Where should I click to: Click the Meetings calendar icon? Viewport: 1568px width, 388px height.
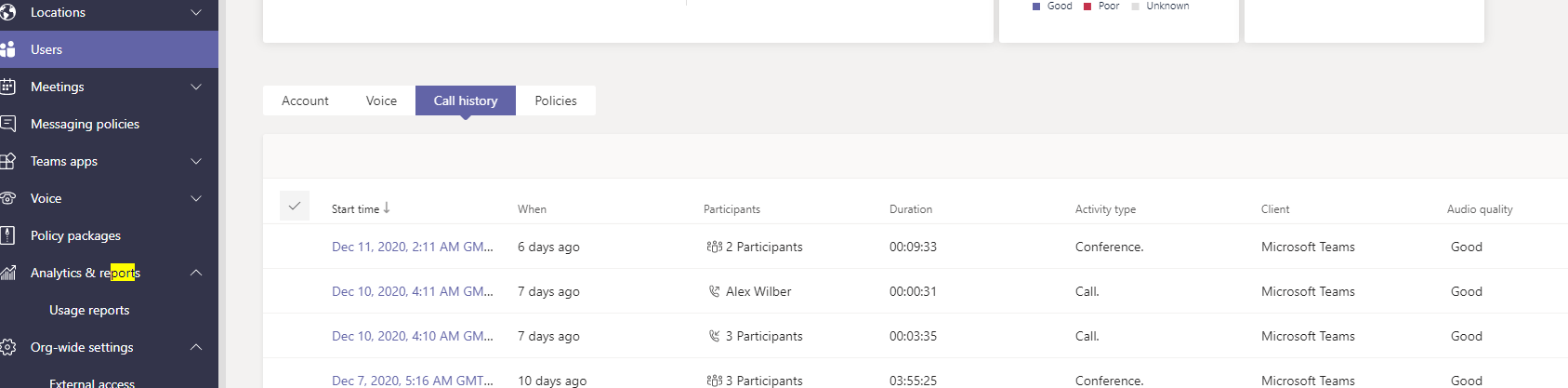7,87
